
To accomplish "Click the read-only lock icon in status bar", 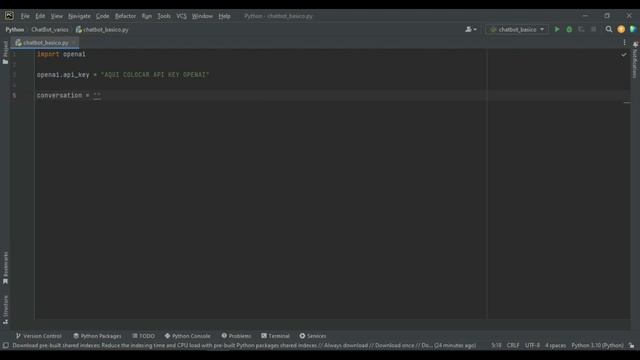I will coord(632,346).
